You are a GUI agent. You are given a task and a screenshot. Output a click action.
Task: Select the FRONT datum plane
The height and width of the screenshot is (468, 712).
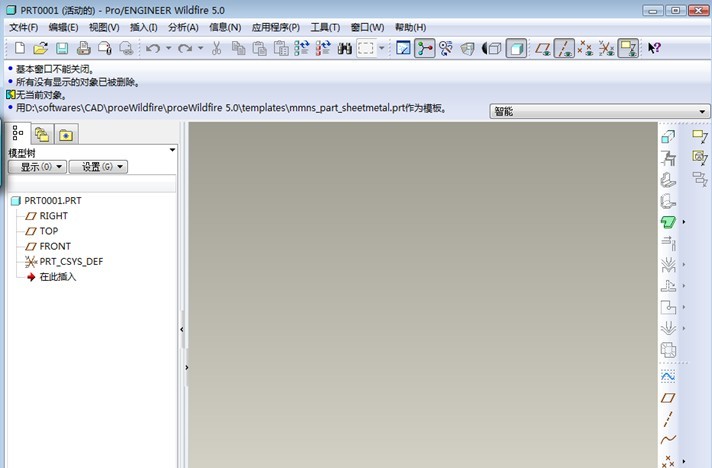48,246
